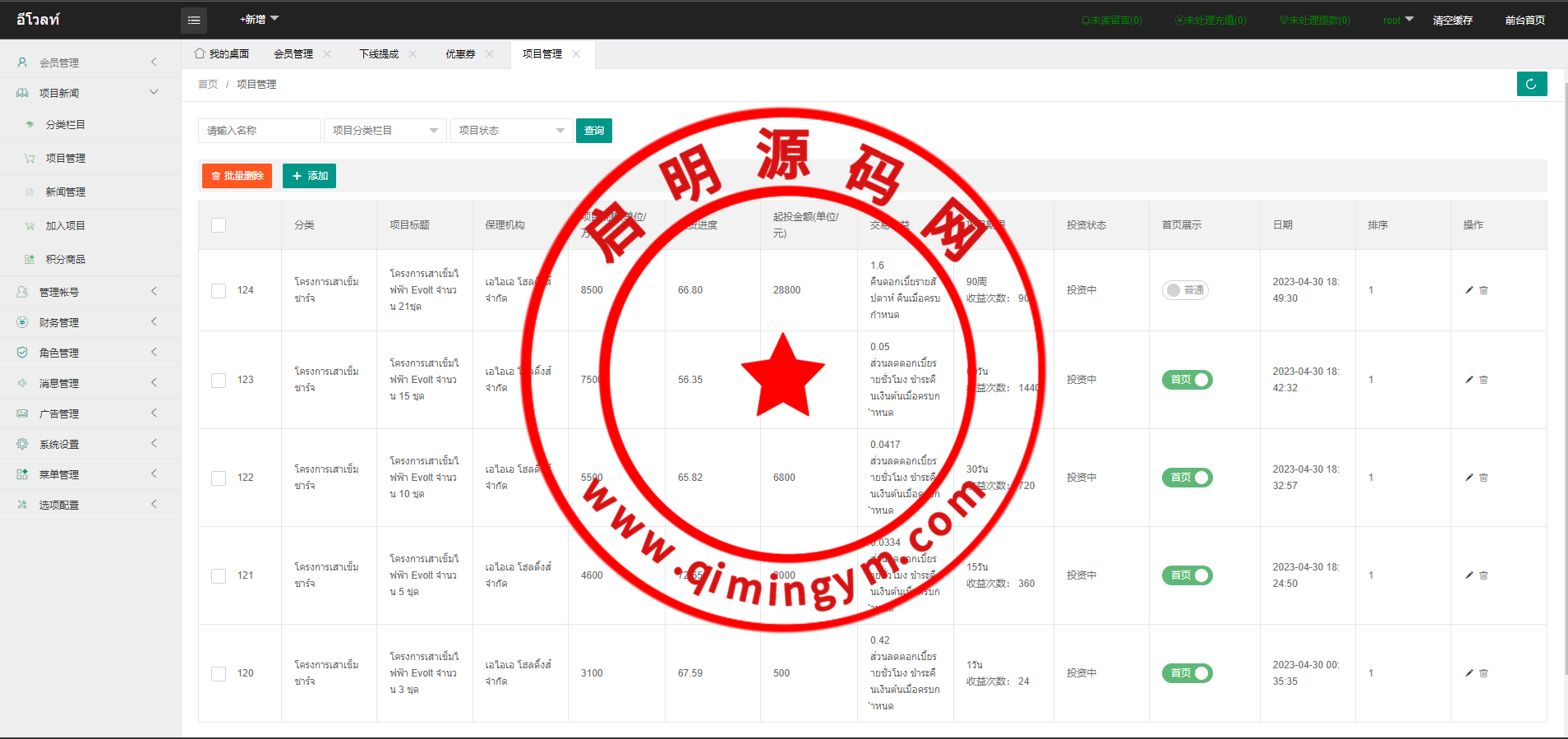
Task: Click the green refresh icon button
Action: pos(1531,84)
